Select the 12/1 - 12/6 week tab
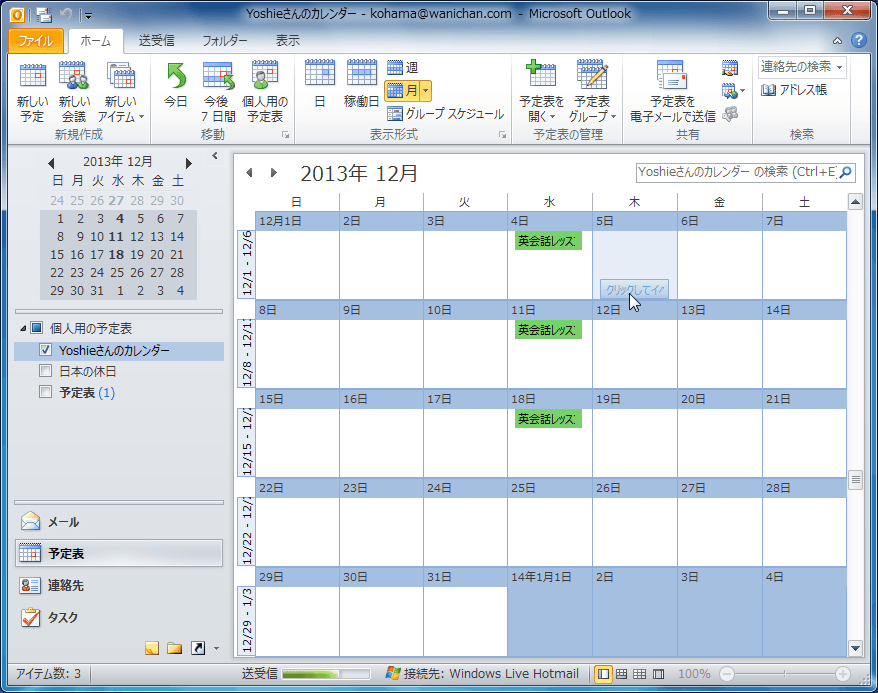This screenshot has height=693, width=878. click(246, 264)
